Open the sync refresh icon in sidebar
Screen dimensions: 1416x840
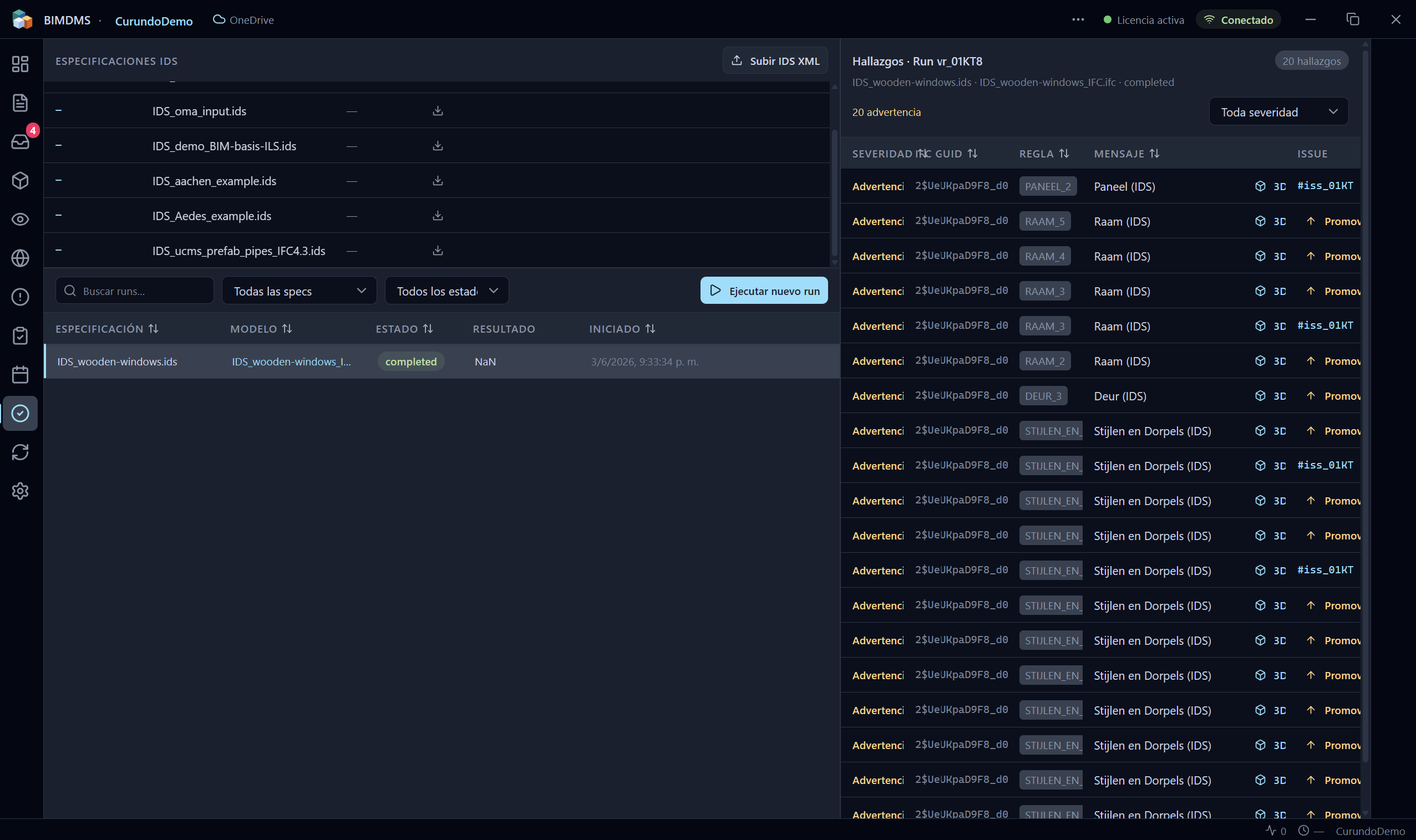tap(21, 452)
